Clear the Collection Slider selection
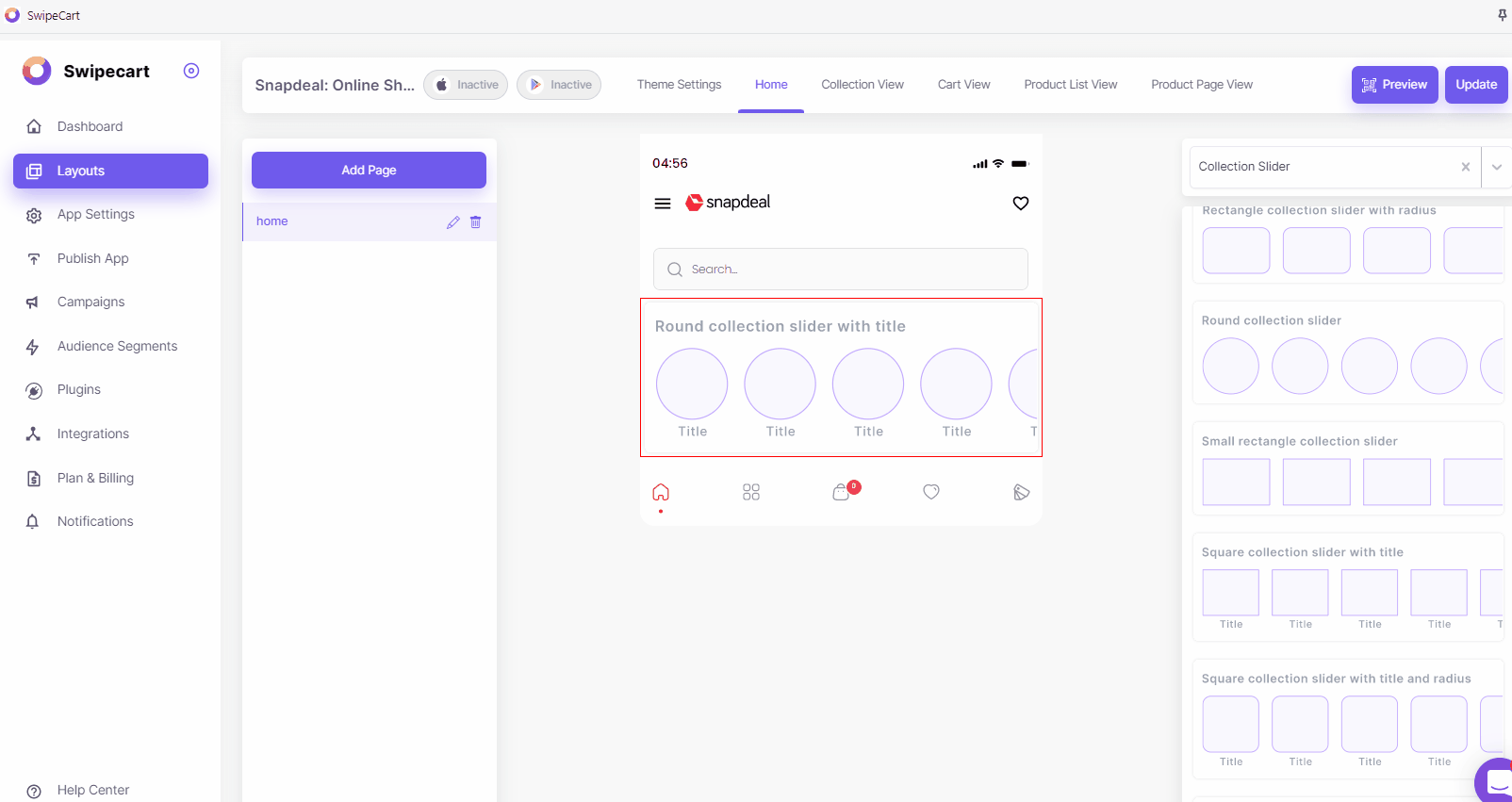 [x=1465, y=167]
